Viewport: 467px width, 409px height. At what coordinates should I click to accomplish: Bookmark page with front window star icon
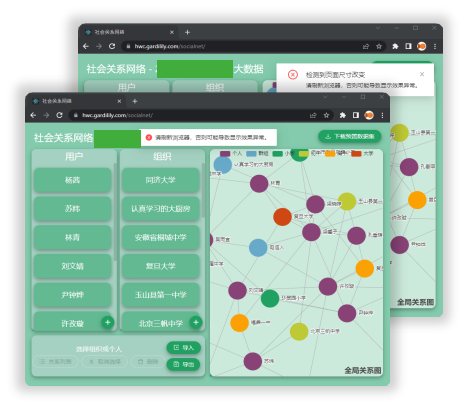coord(326,115)
